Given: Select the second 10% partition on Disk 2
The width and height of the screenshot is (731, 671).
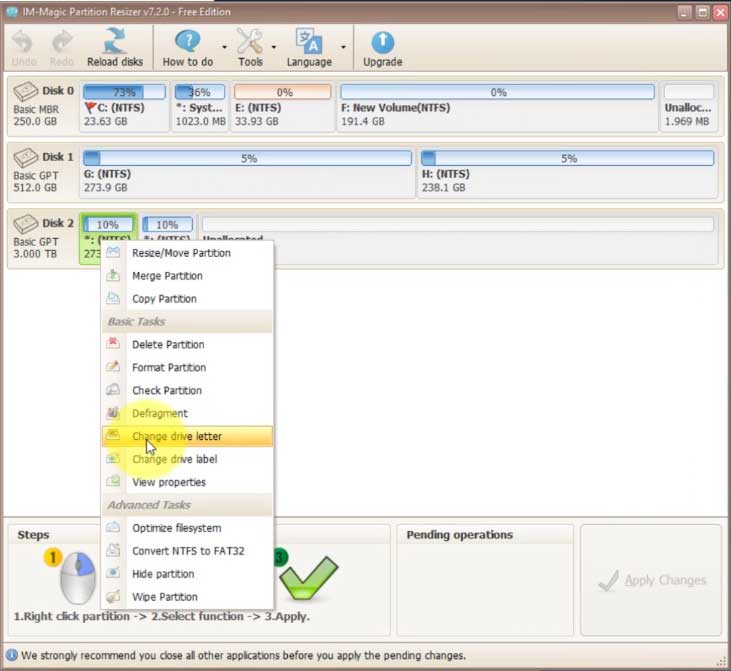Looking at the screenshot, I should click(x=167, y=226).
